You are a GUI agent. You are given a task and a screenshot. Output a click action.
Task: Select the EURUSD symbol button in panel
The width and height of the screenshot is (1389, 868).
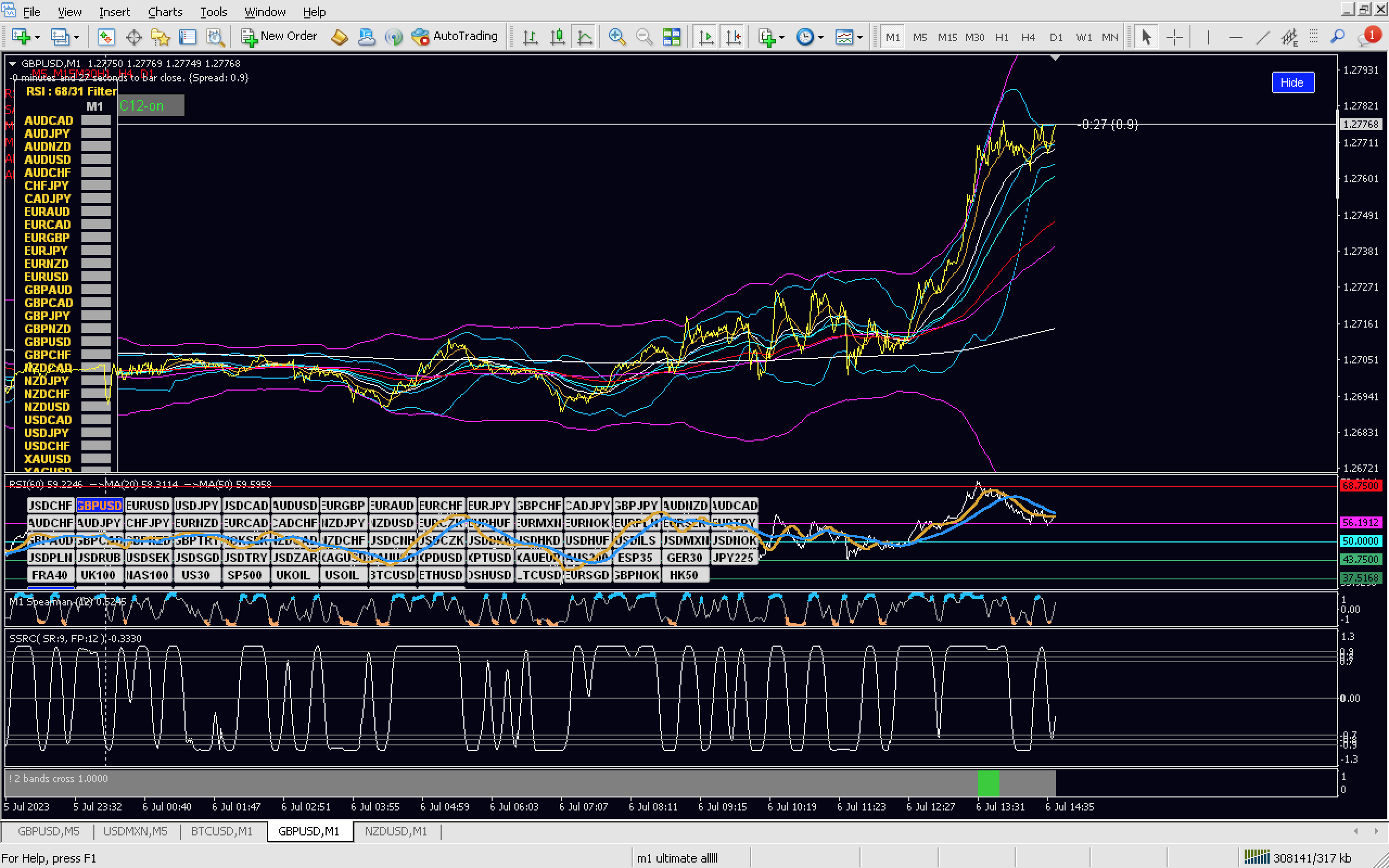pyautogui.click(x=148, y=505)
